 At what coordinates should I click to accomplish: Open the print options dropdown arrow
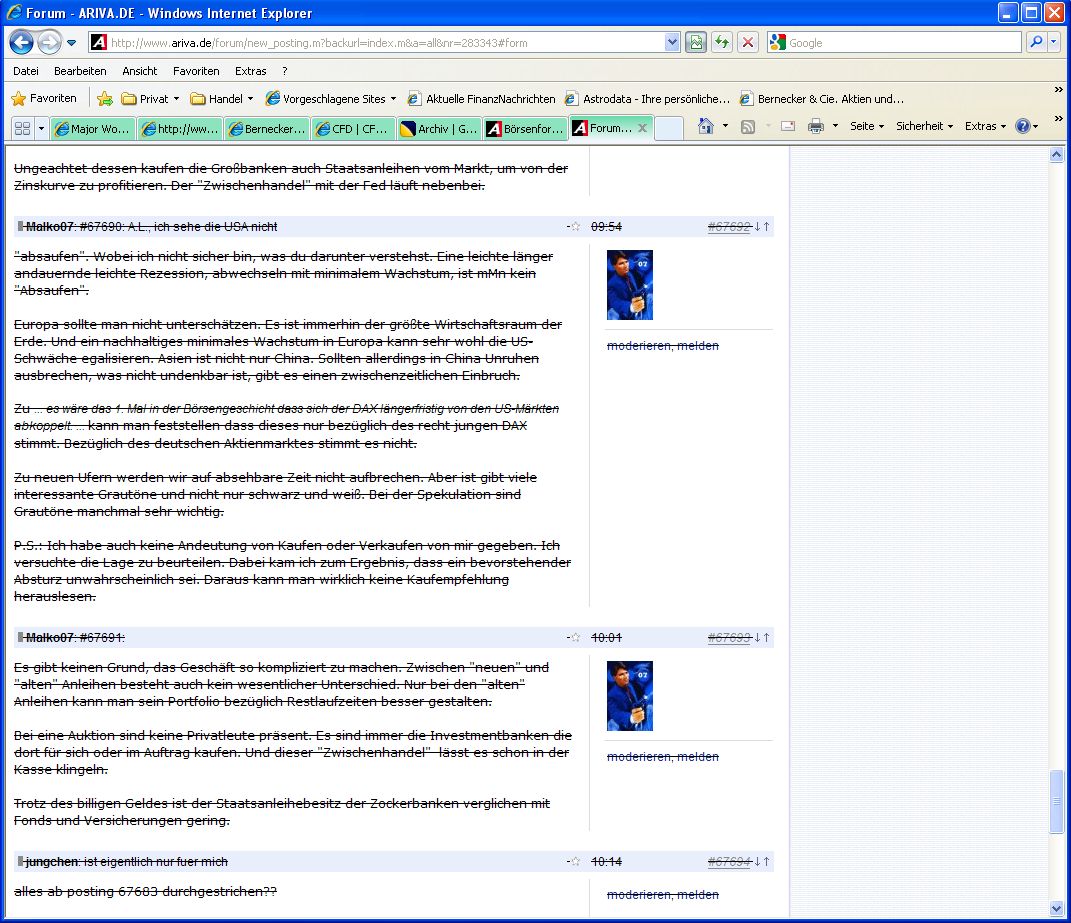tap(835, 126)
